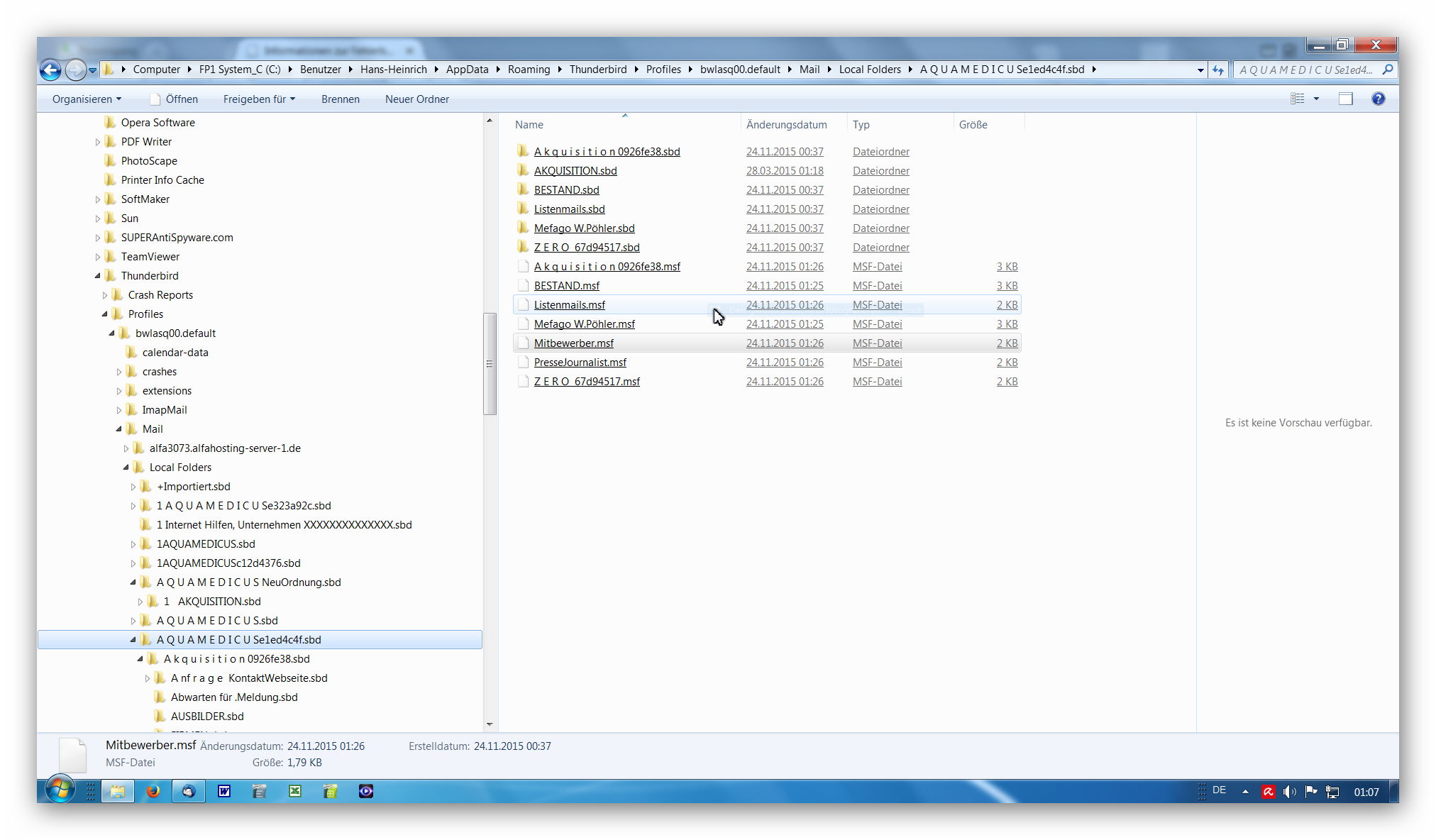Open Firefox from the taskbar
The image size is (1436, 840).
[x=153, y=791]
